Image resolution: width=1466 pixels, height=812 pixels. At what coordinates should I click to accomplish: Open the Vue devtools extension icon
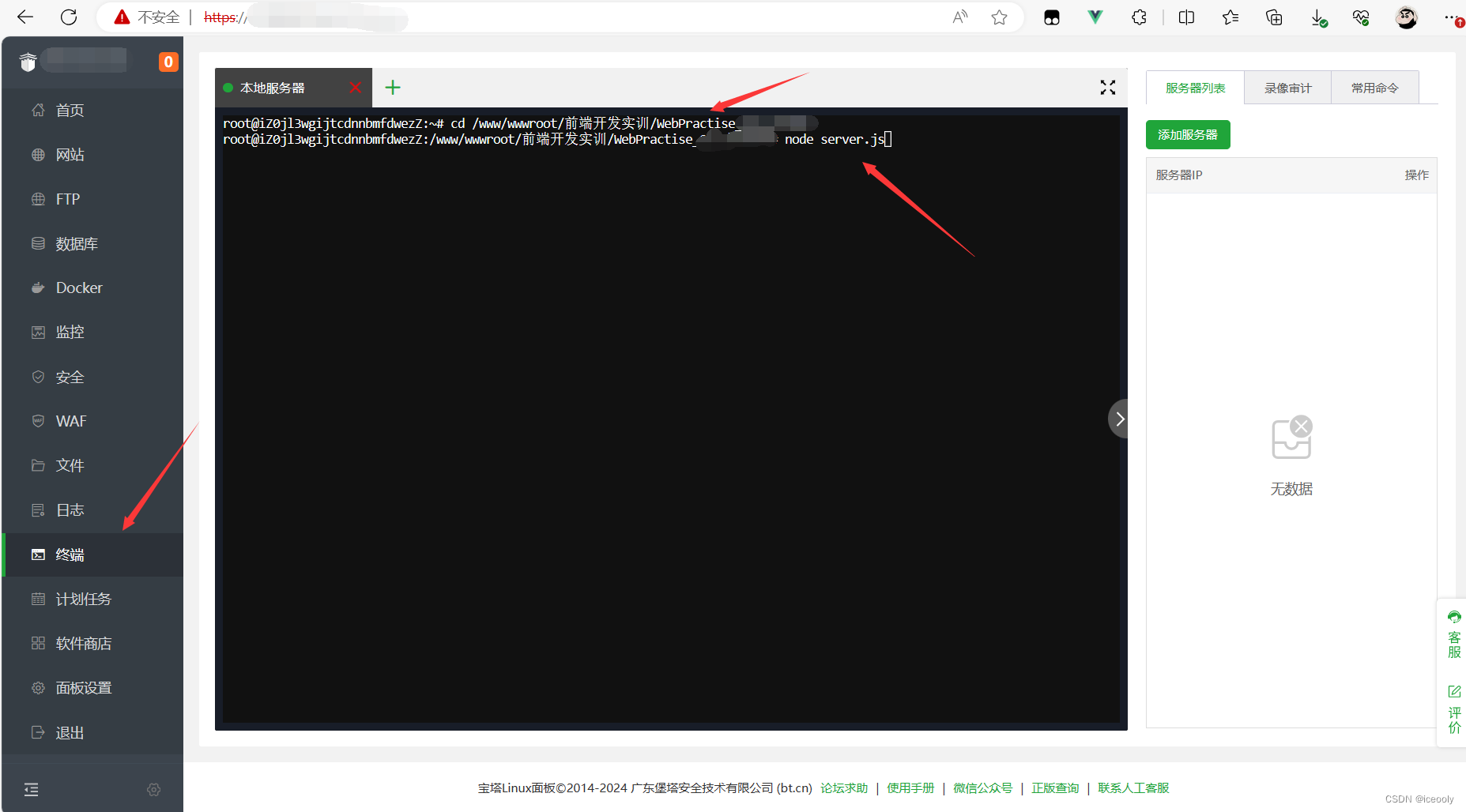[1095, 17]
